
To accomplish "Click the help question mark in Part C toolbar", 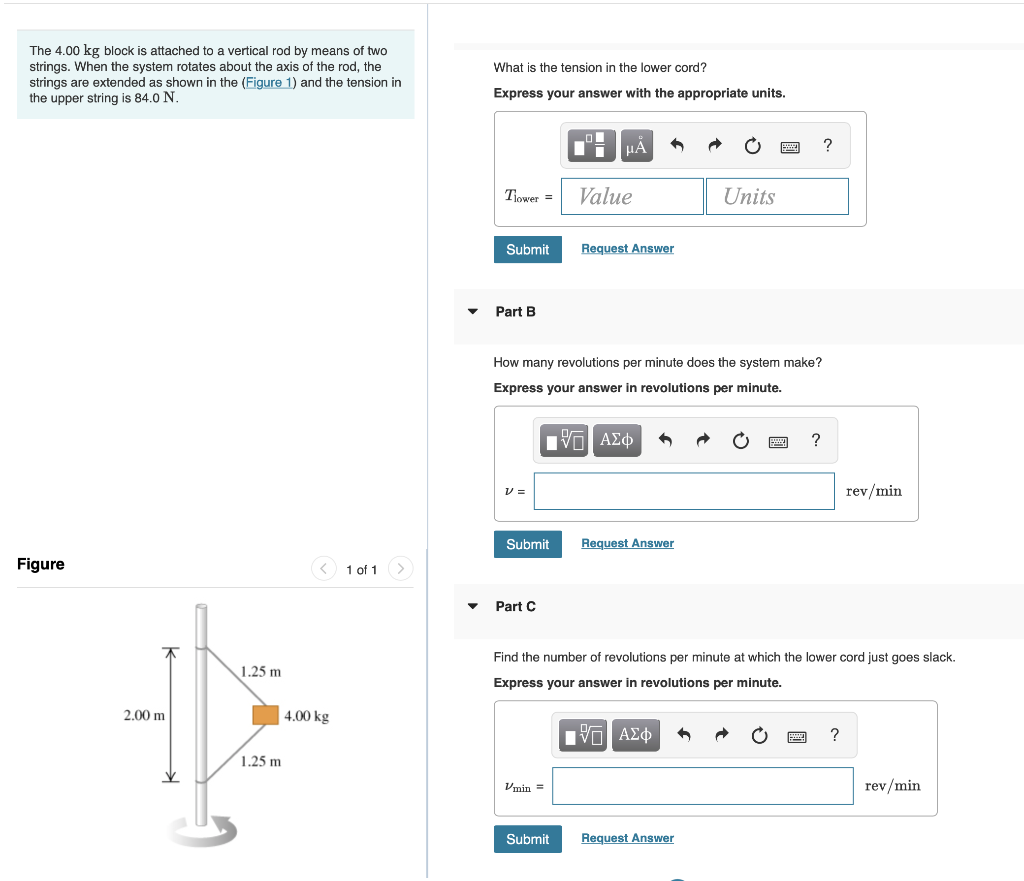I will pyautogui.click(x=834, y=735).
